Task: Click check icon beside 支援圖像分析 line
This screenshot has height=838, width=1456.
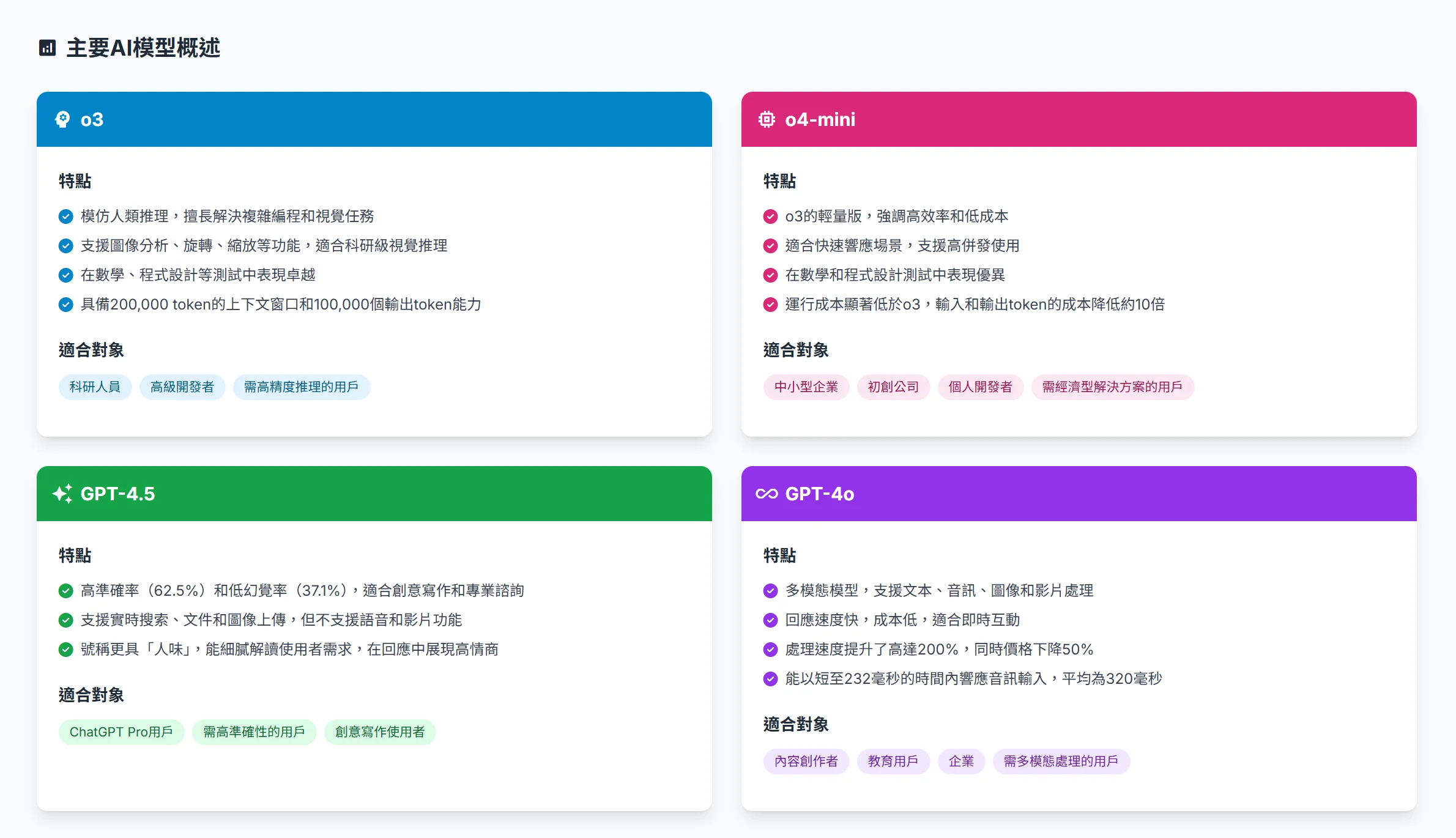Action: click(66, 246)
